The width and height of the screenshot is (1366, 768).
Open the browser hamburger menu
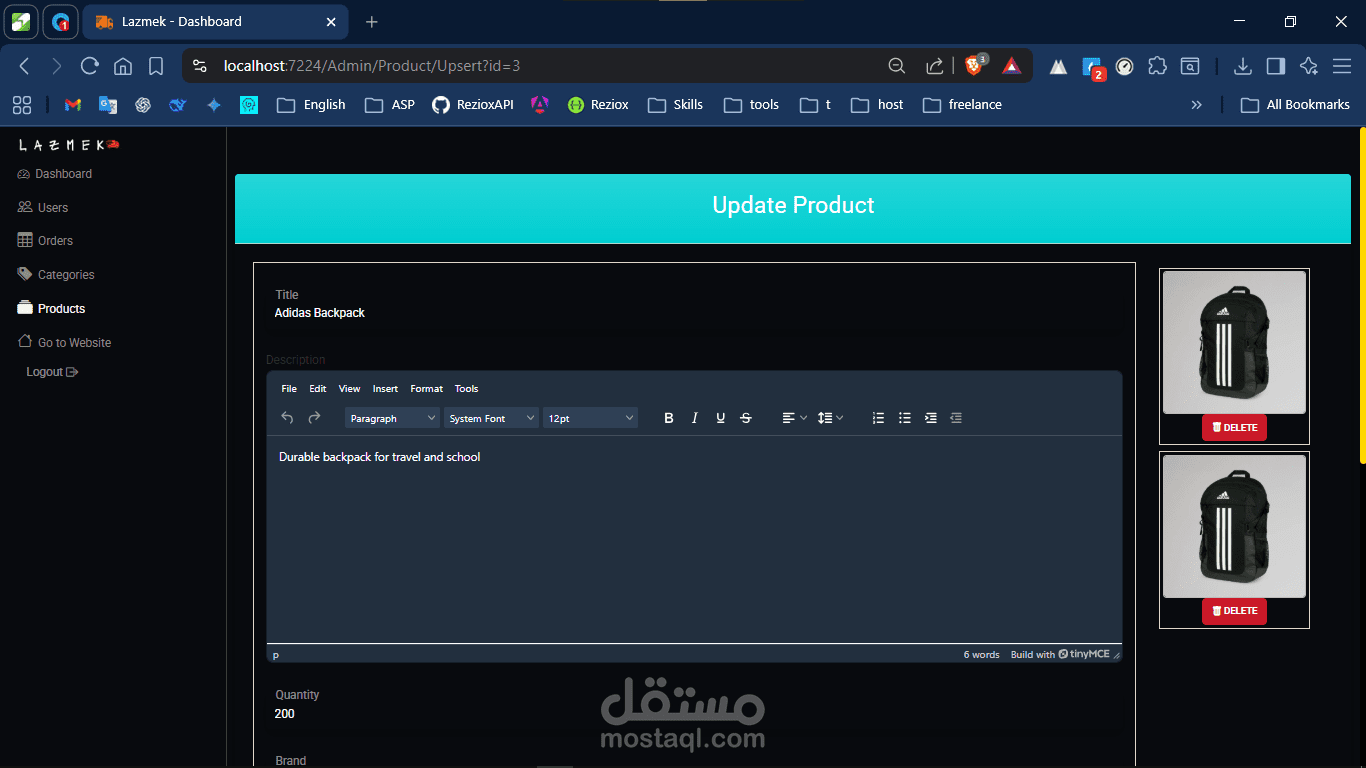[1342, 66]
